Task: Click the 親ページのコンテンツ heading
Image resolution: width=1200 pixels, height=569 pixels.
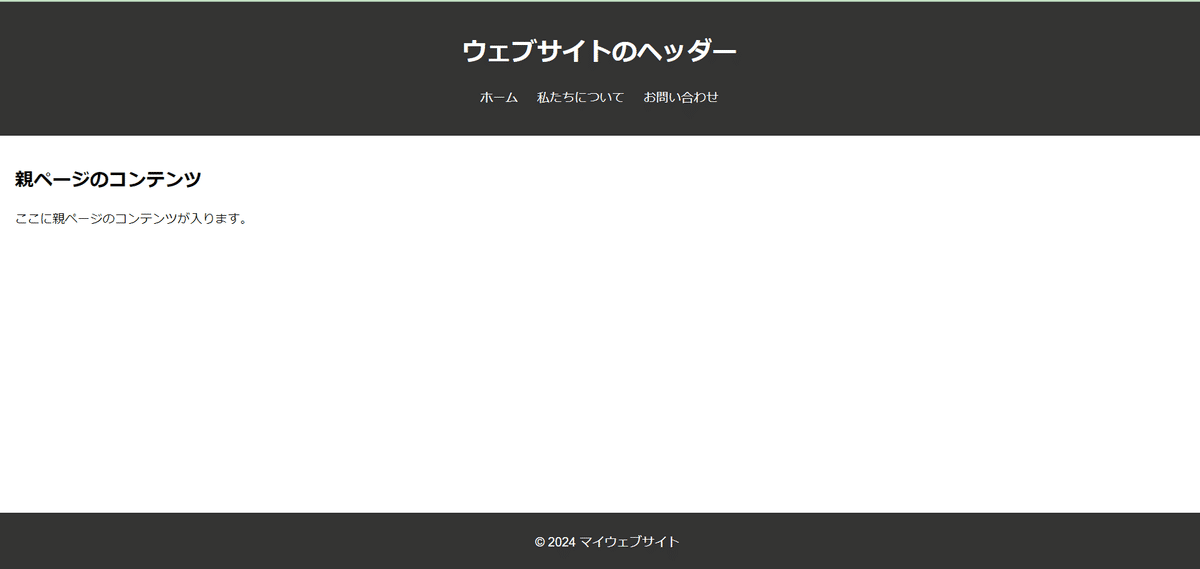Action: [108, 179]
